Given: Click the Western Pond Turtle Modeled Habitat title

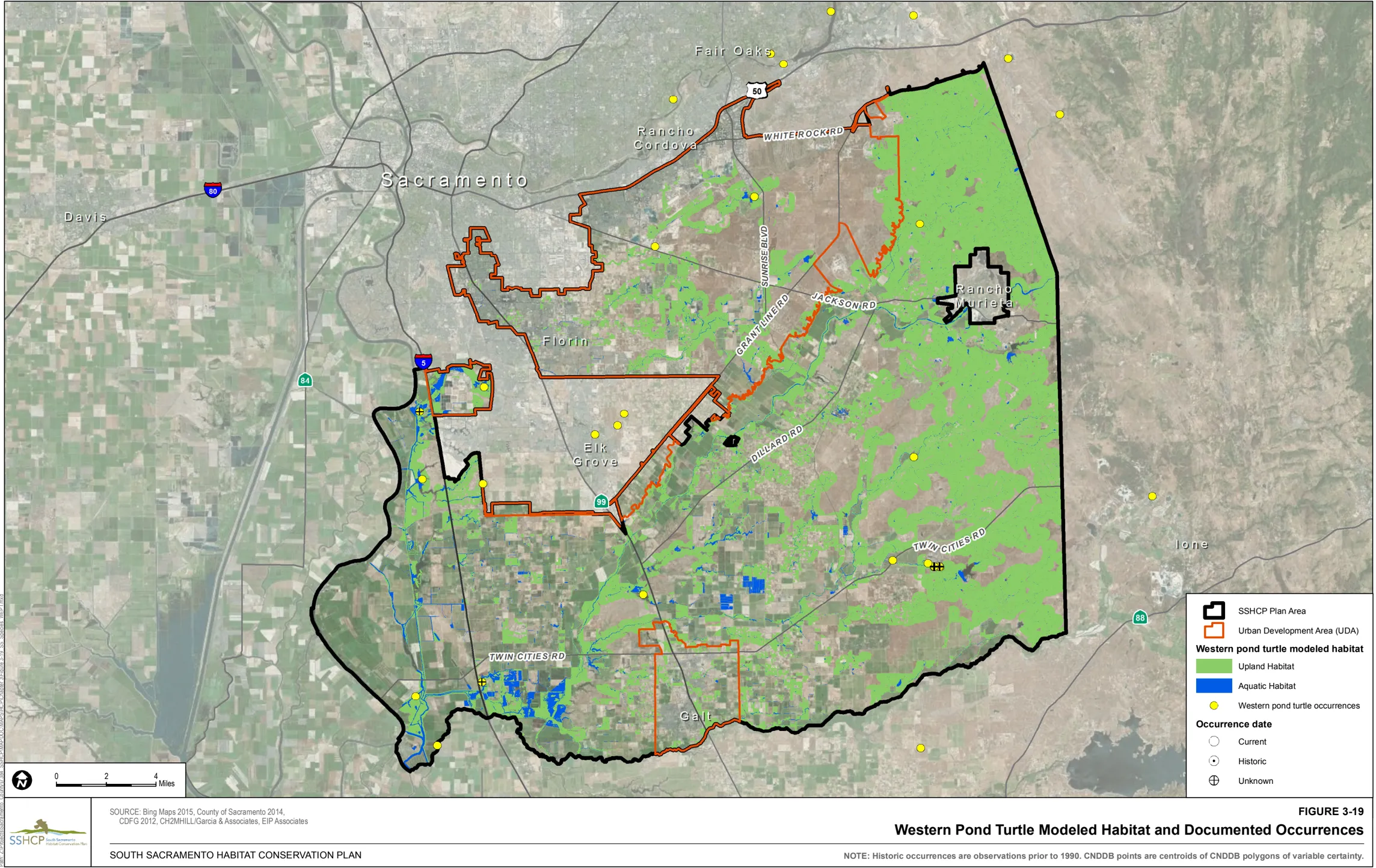Looking at the screenshot, I should pos(1129,830).
